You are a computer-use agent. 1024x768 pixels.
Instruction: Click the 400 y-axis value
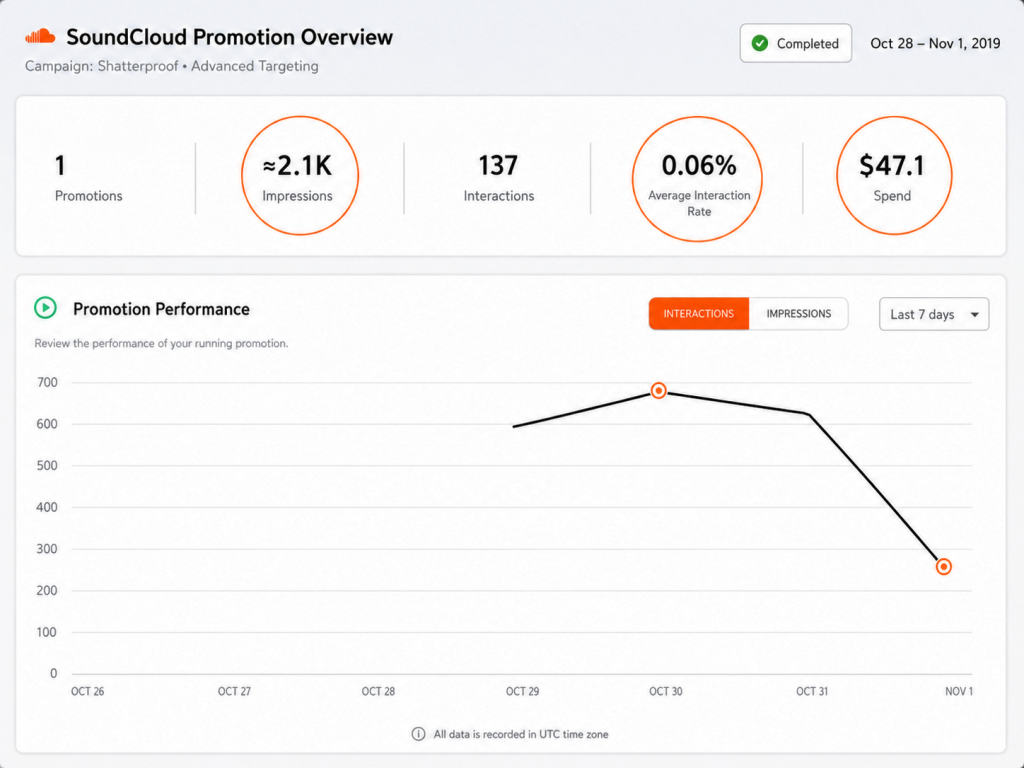(47, 507)
